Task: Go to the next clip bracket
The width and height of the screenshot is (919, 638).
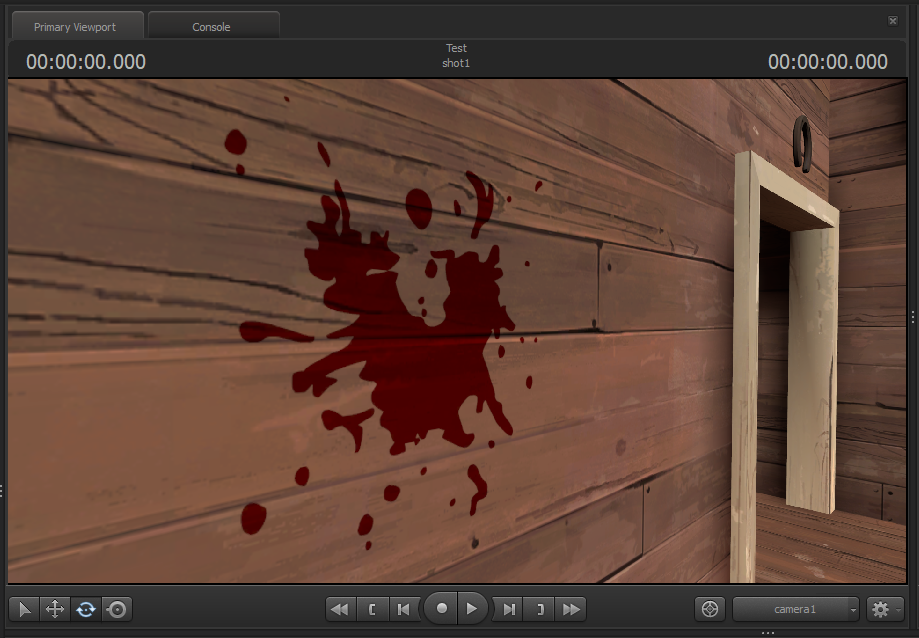Action: click(x=540, y=609)
